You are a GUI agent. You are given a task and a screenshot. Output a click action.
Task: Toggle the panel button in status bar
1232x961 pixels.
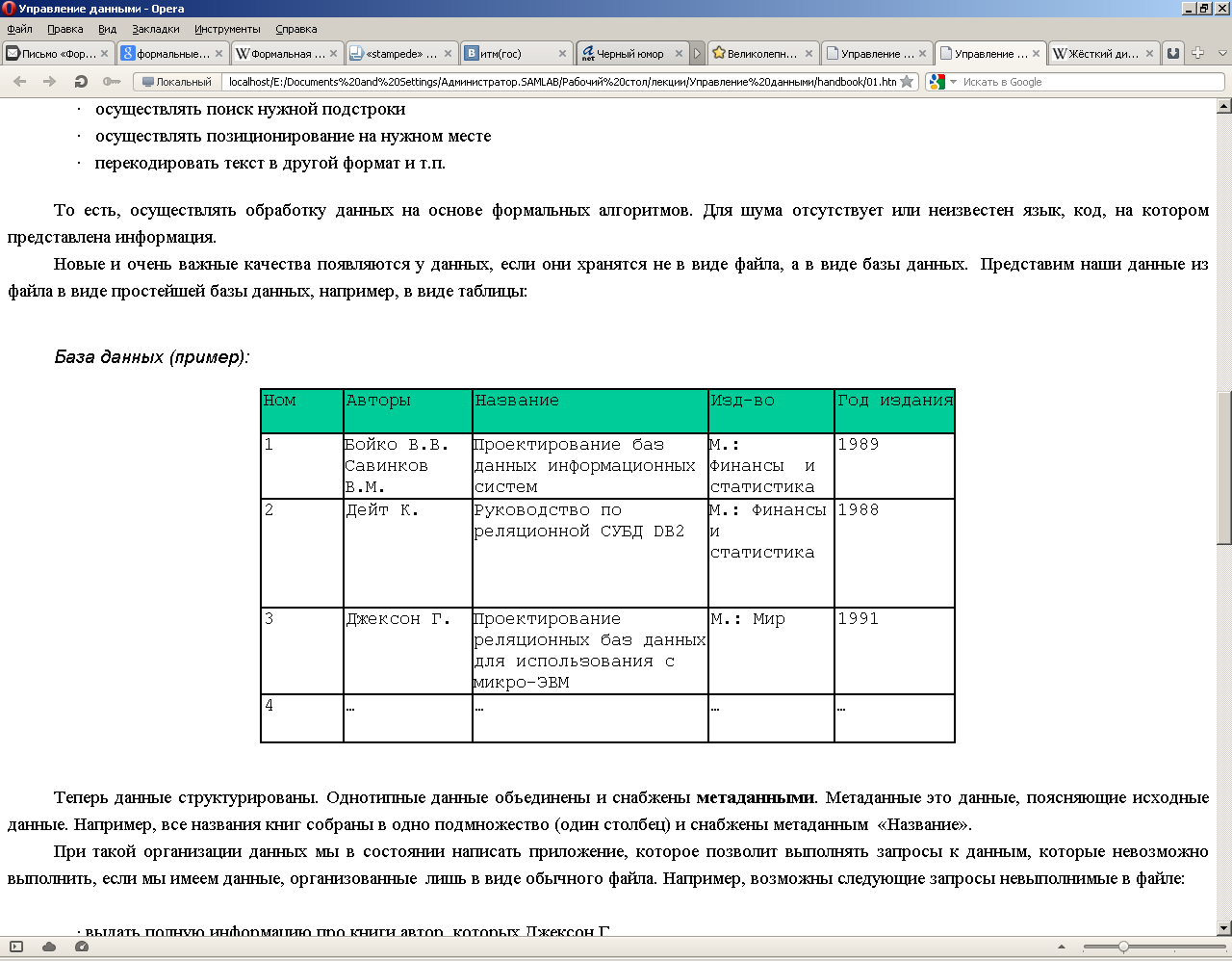[16, 948]
